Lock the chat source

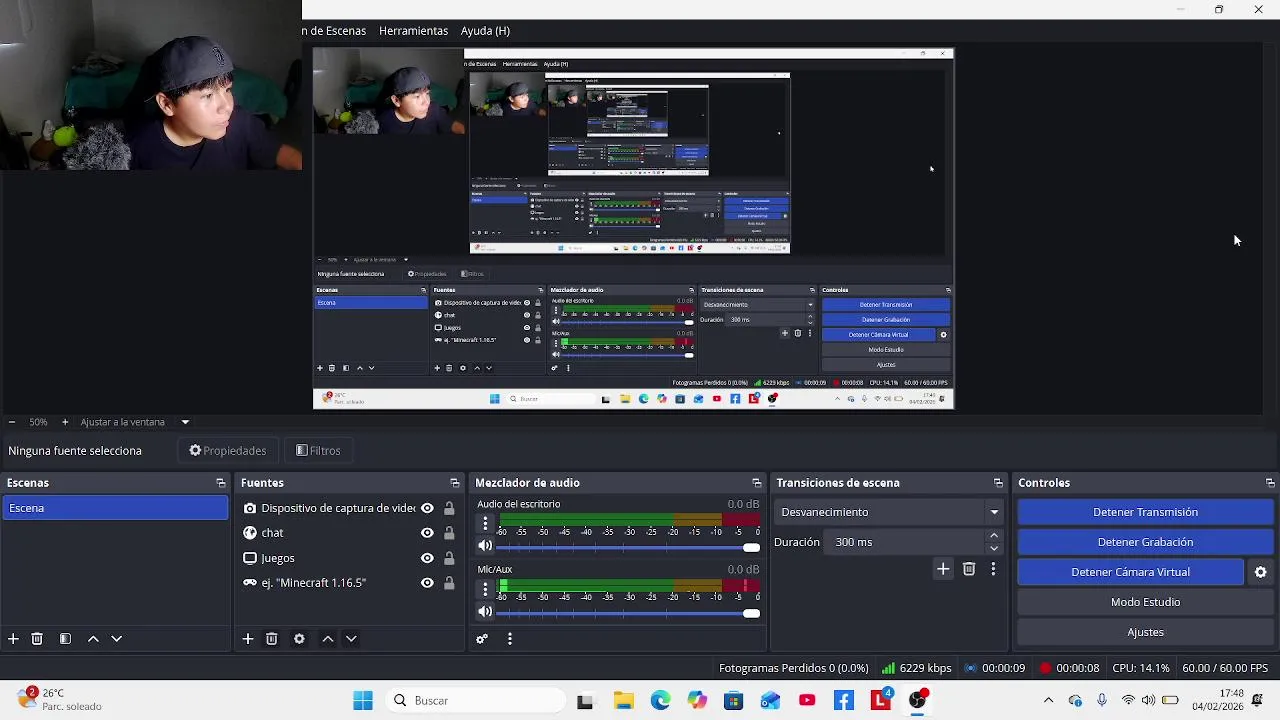click(x=449, y=533)
